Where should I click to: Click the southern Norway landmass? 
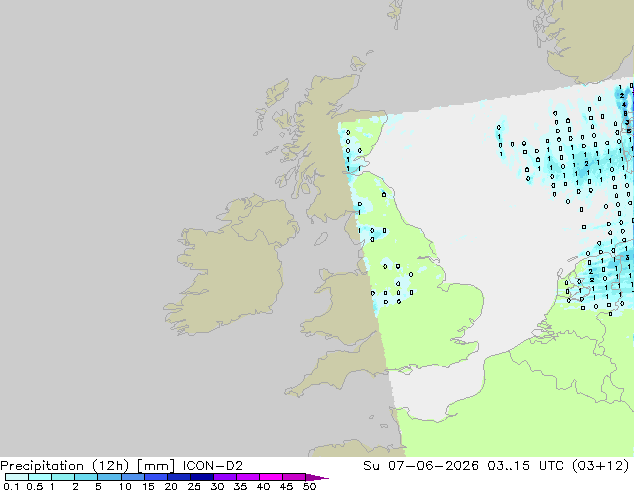point(586,40)
